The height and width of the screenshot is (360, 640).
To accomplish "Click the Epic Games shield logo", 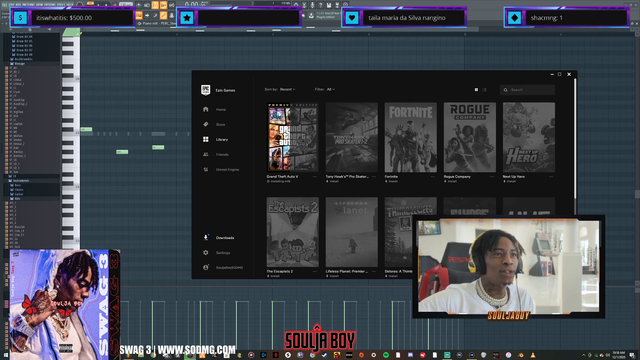I will pyautogui.click(x=205, y=90).
